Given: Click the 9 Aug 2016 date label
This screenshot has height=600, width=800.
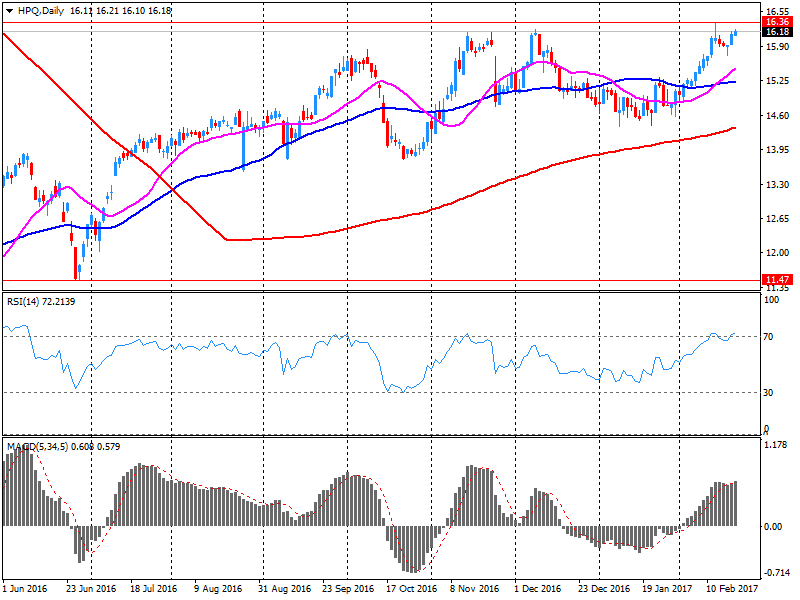Looking at the screenshot, I should pyautogui.click(x=218, y=588).
